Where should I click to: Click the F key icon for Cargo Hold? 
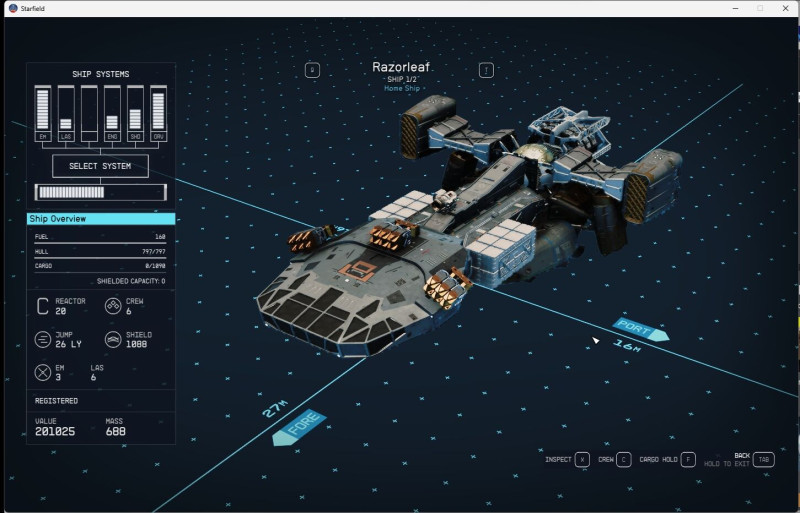[688, 459]
